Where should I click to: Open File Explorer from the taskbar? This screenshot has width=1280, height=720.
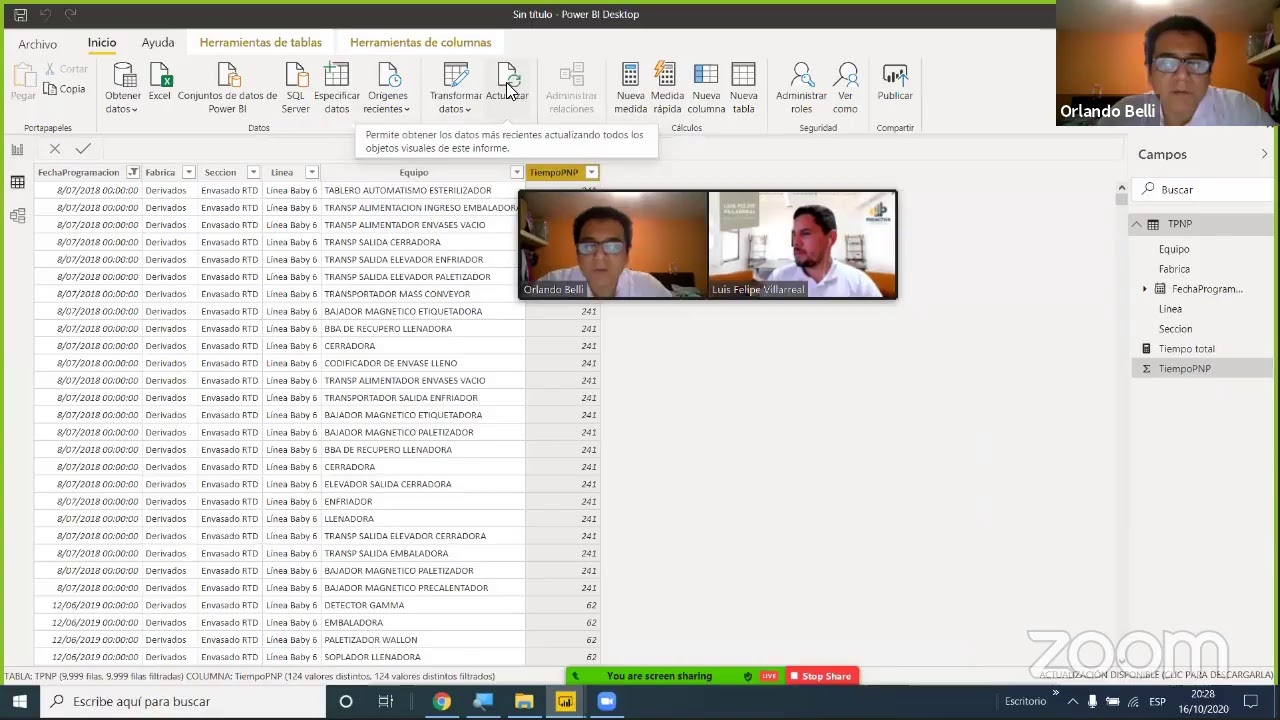(x=524, y=701)
